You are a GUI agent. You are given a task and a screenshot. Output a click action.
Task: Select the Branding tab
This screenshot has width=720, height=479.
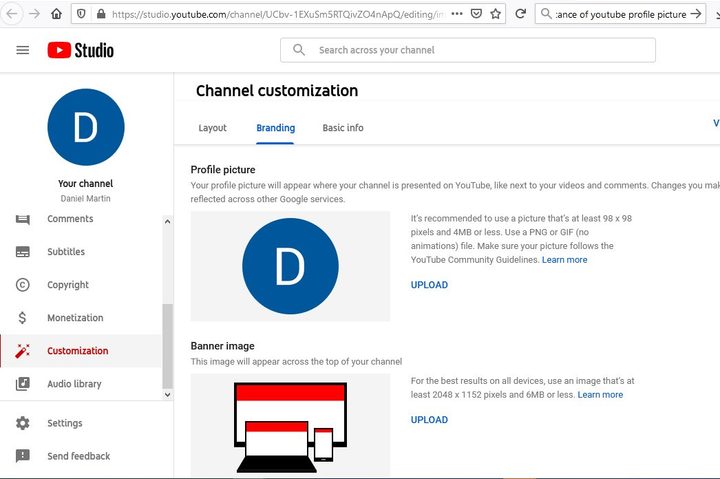pyautogui.click(x=276, y=128)
